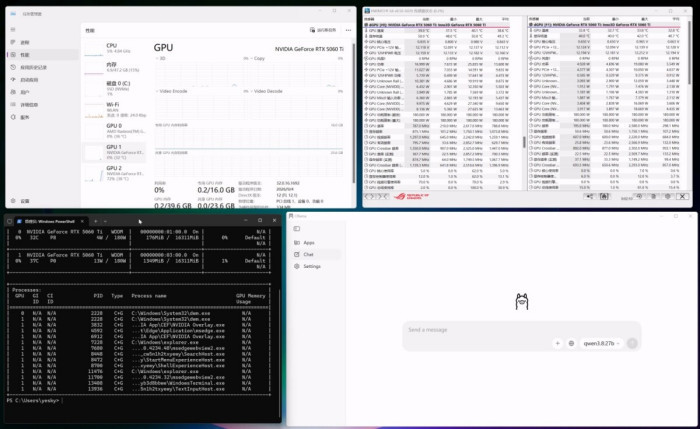The height and width of the screenshot is (429, 700).
Task: Select GPU 0 AMD Radeon entry
Action: click(115, 131)
